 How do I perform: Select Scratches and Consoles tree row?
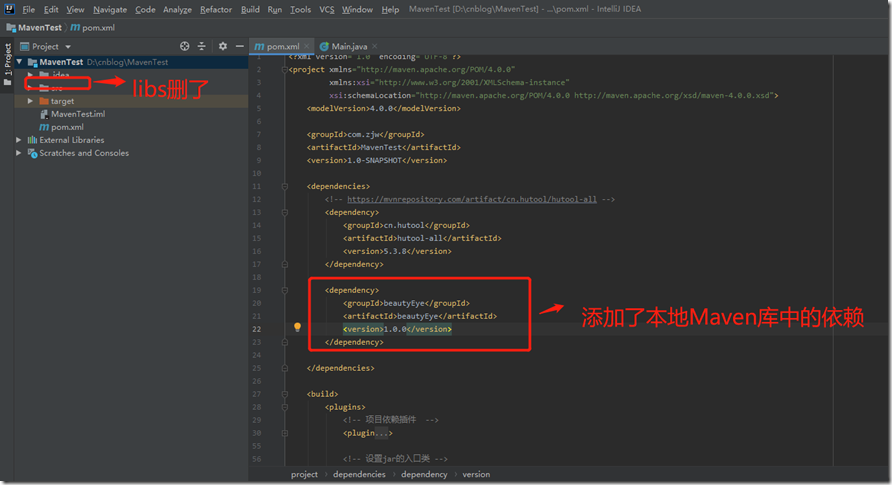[131, 153]
